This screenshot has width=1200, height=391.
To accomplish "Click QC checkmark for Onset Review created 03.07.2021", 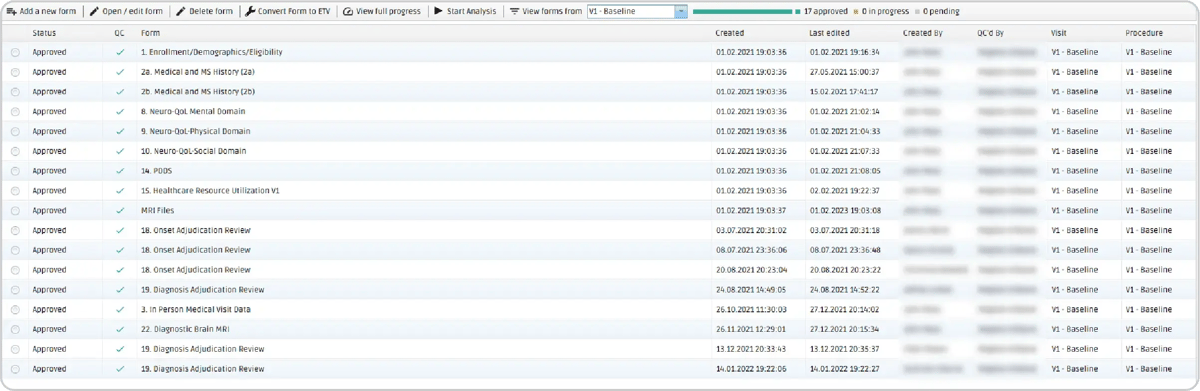I will tap(120, 230).
